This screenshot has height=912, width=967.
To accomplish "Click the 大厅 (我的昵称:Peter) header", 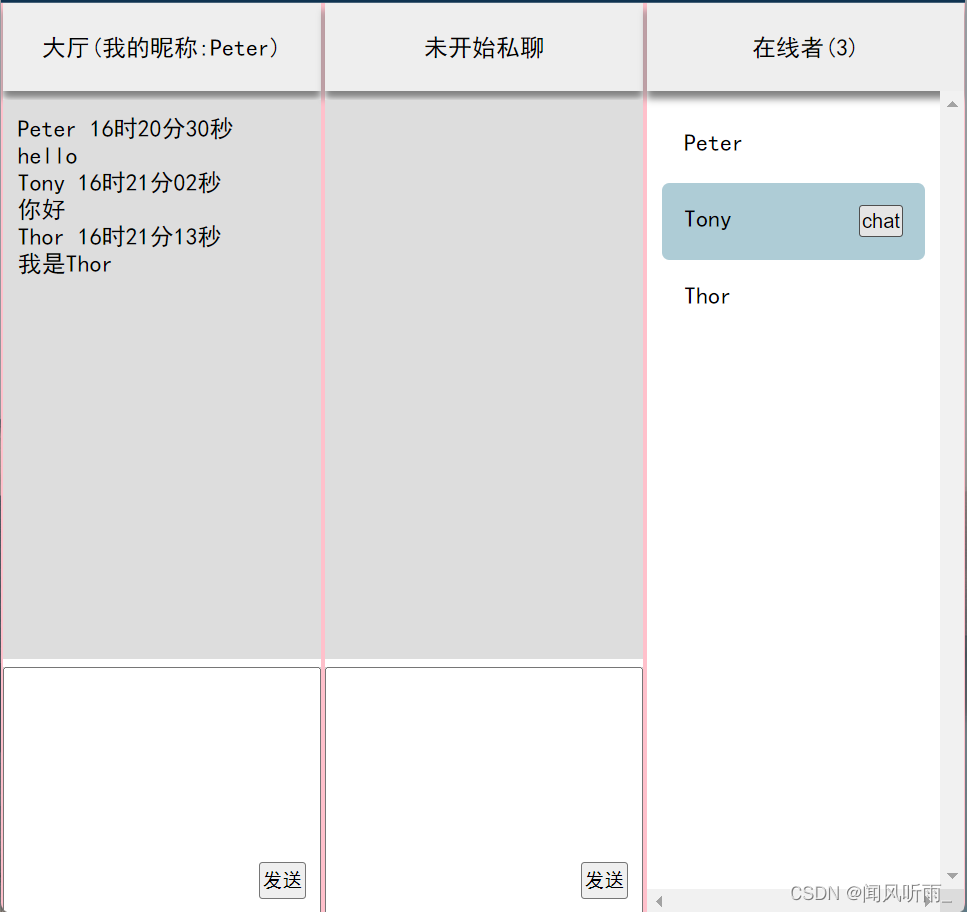I will [162, 47].
